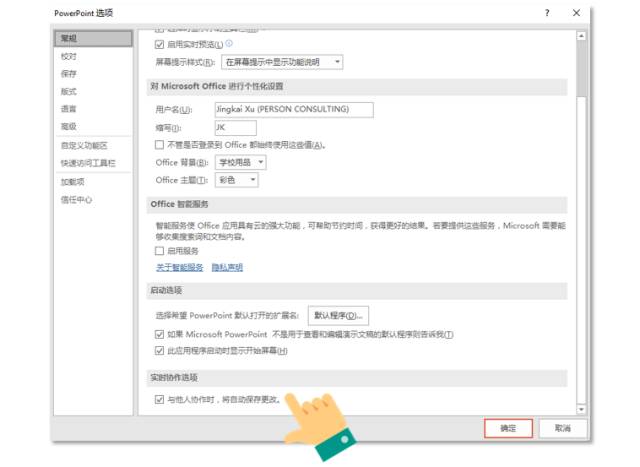640x467 pixels.
Task: Toggle the auto-save when collaborating checkbox
Action: pyautogui.click(x=159, y=399)
